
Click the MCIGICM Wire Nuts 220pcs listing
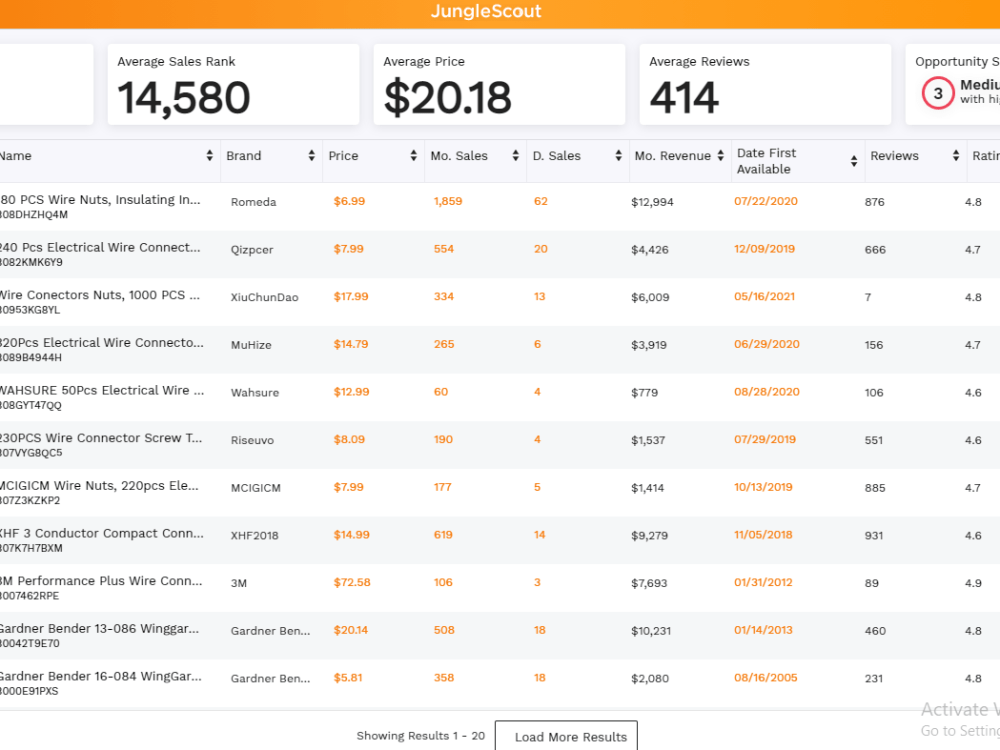[x=99, y=485]
